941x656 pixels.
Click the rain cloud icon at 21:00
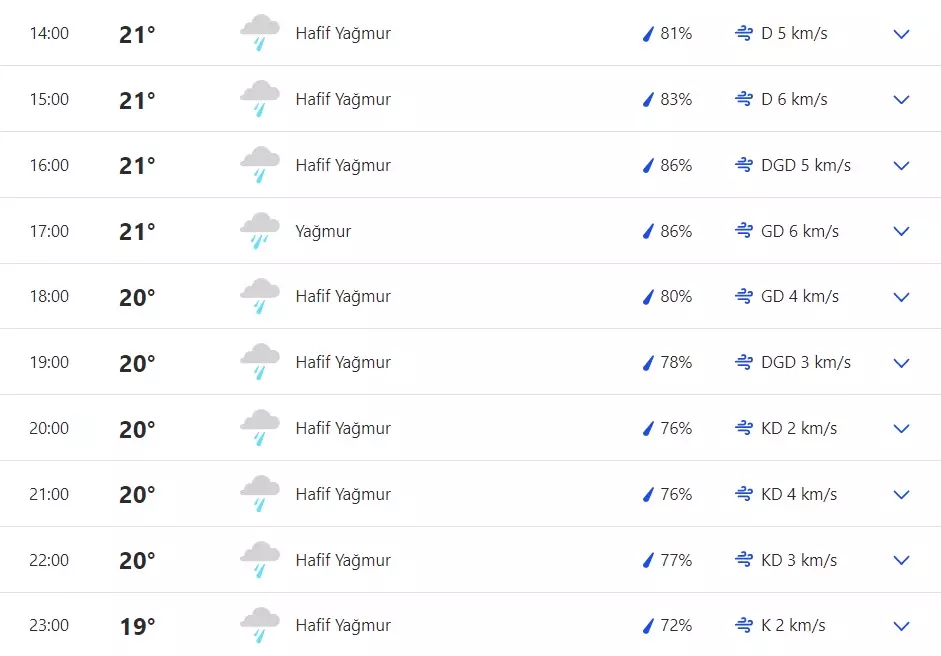tap(260, 494)
